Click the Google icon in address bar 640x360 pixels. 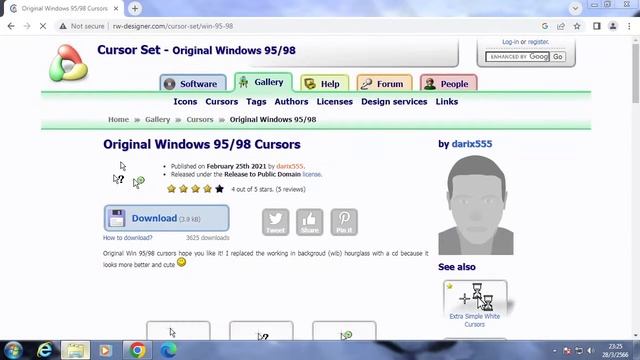coord(545,26)
